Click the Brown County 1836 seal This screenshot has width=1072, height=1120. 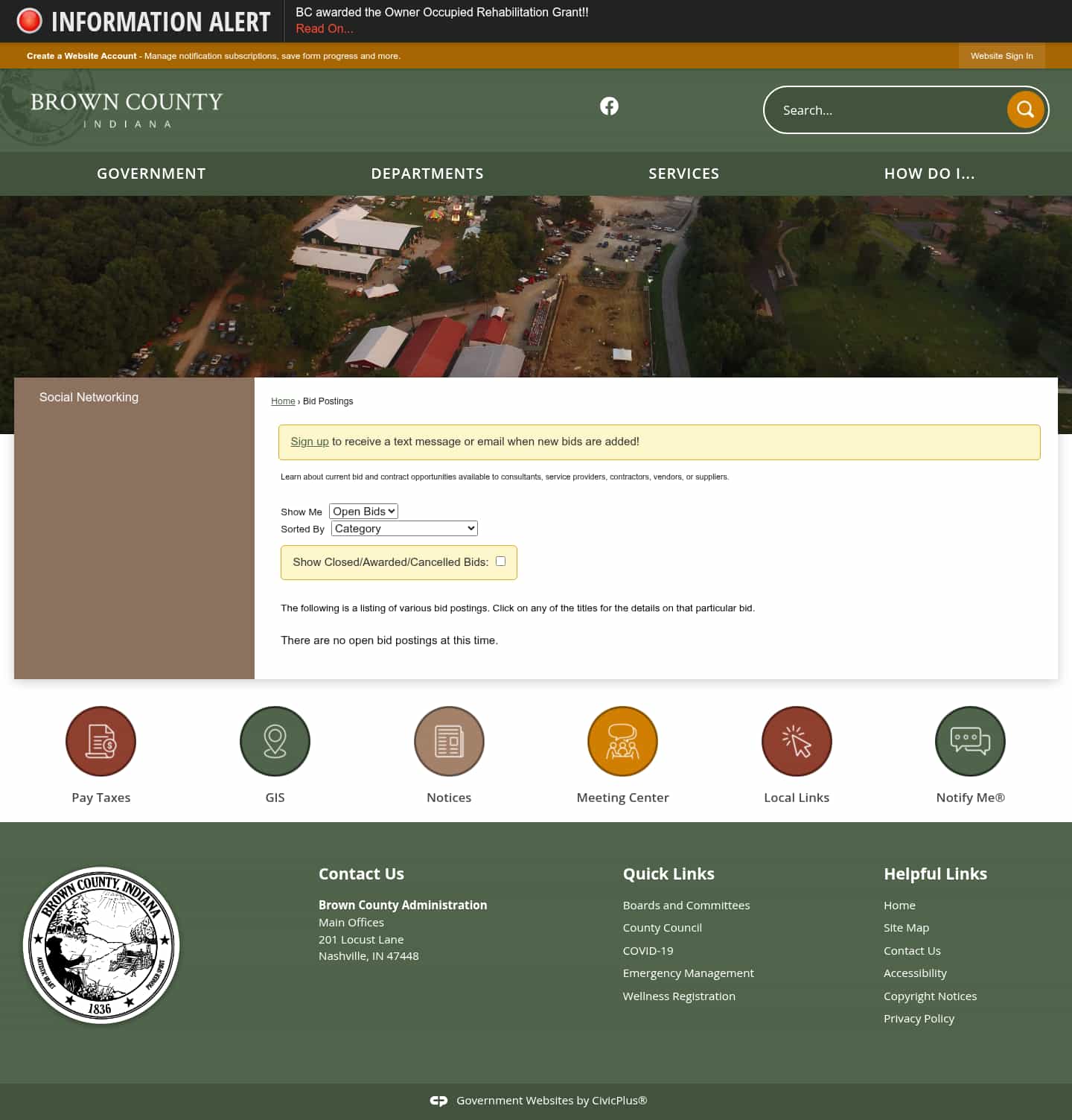(x=102, y=945)
